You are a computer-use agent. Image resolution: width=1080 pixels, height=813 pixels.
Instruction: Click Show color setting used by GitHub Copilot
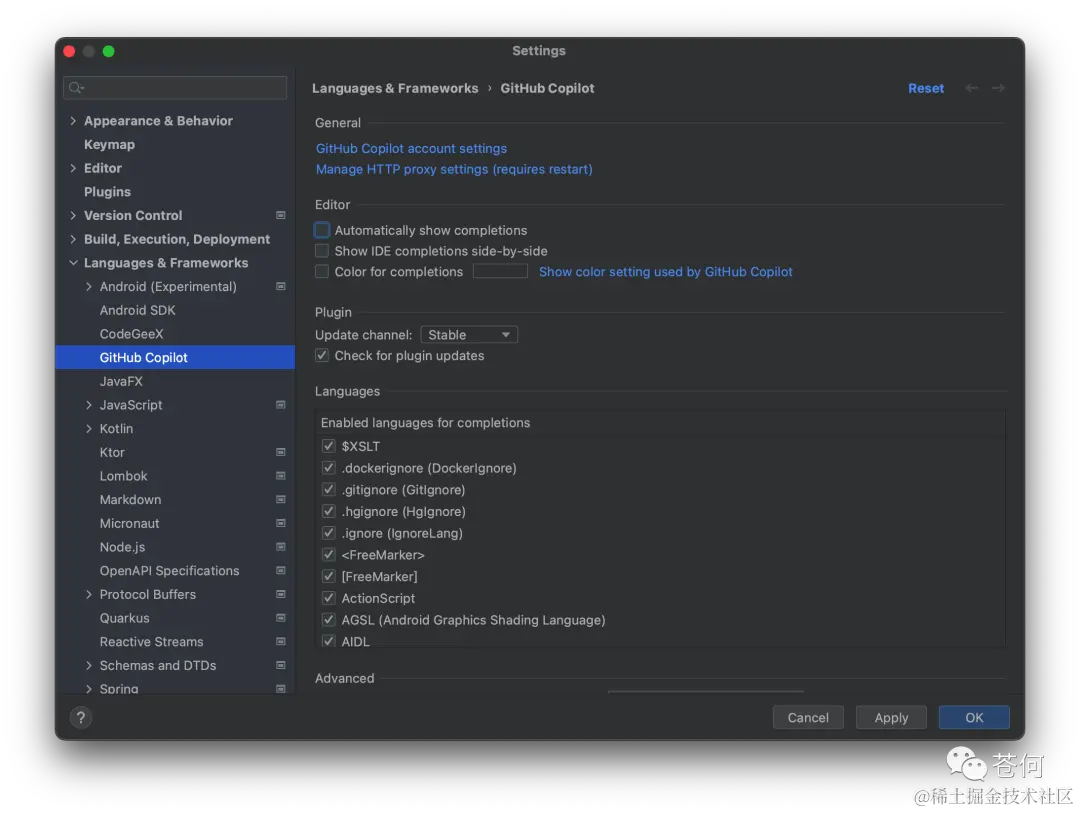point(665,271)
